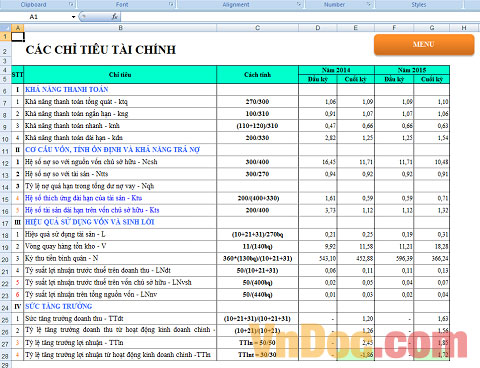
Task: Click the value 18,28
Action: tap(442, 247)
